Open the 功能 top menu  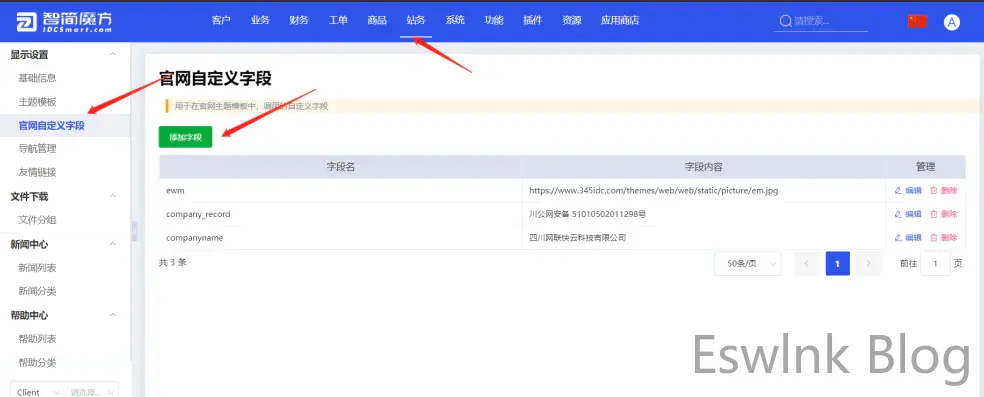(x=494, y=20)
